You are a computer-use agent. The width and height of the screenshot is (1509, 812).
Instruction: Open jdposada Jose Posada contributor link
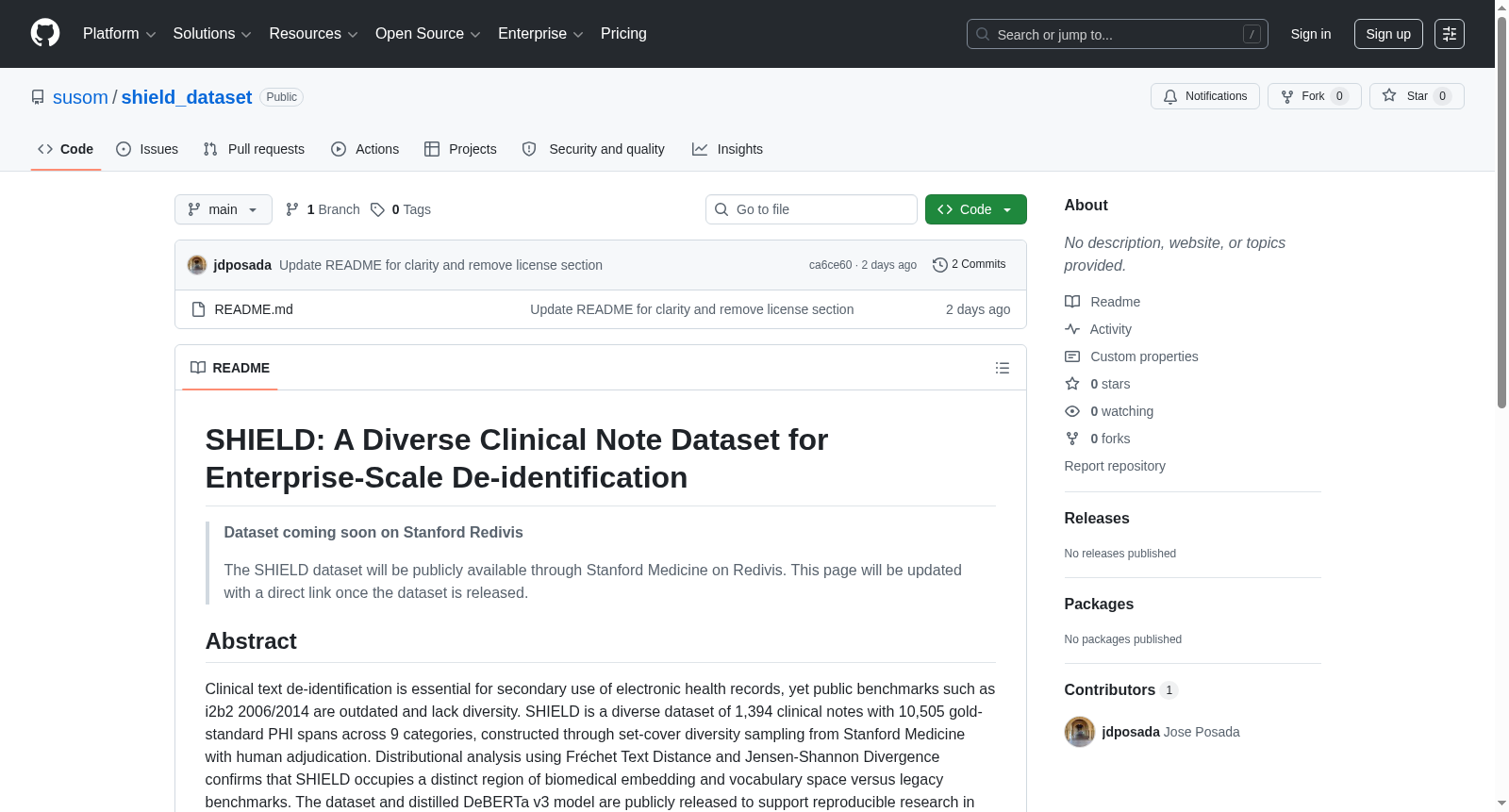coord(1170,732)
